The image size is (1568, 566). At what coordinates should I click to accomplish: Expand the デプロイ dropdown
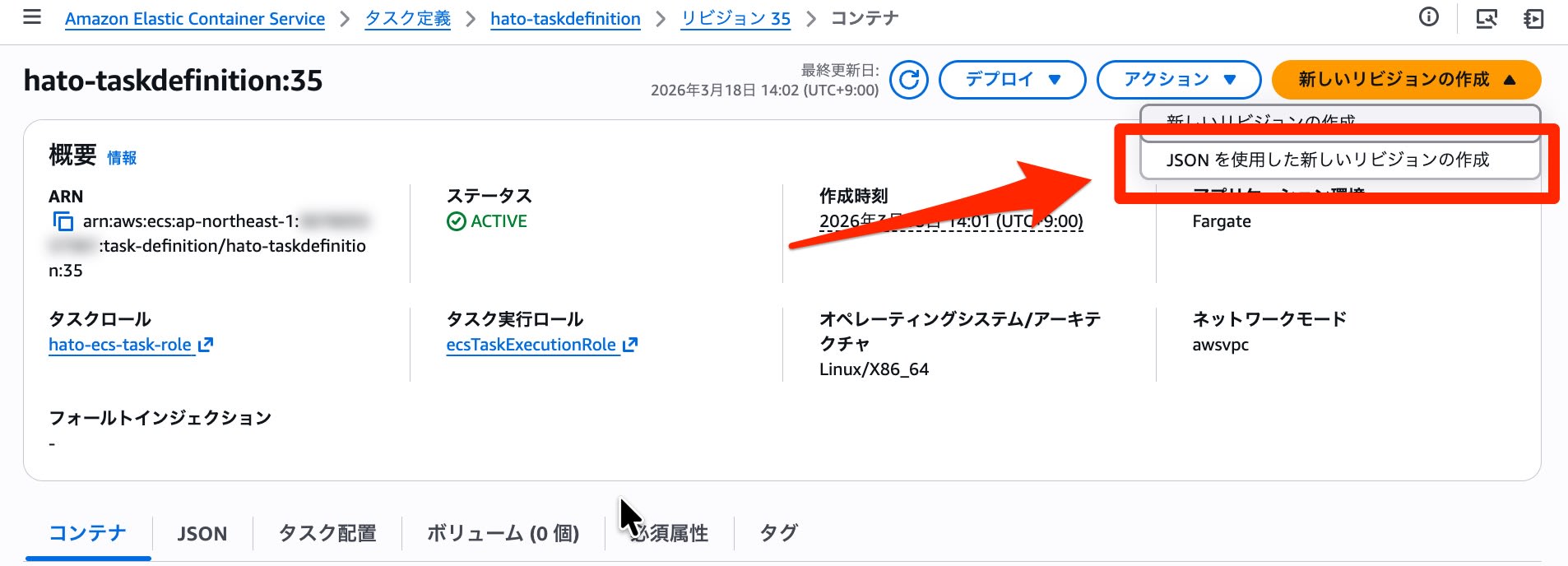click(1012, 80)
